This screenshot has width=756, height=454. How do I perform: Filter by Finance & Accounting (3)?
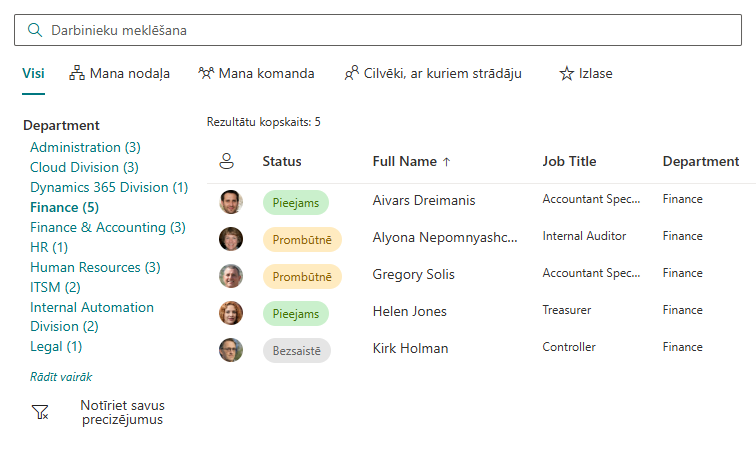[108, 227]
